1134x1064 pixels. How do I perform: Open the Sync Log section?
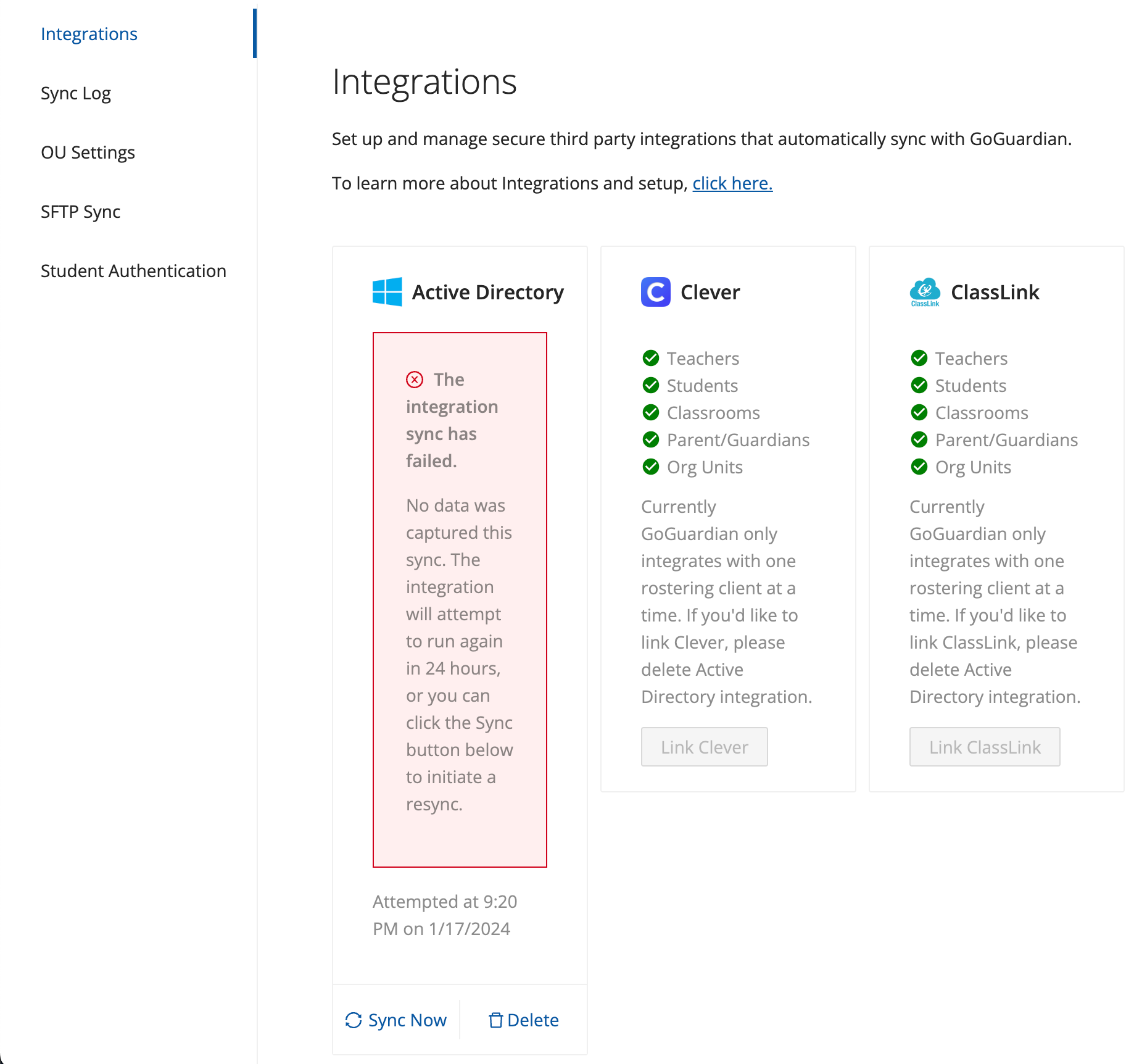click(x=76, y=93)
